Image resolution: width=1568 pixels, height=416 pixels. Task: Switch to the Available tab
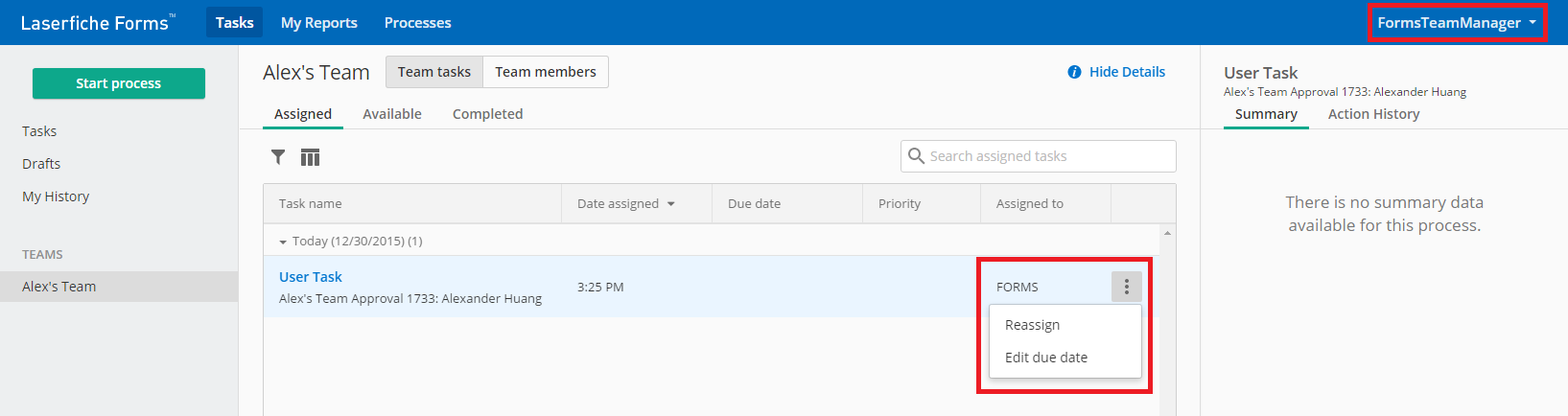coord(392,114)
